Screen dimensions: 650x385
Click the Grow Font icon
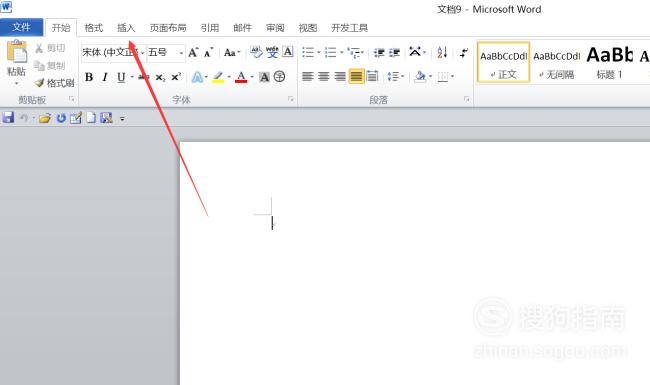[193, 53]
